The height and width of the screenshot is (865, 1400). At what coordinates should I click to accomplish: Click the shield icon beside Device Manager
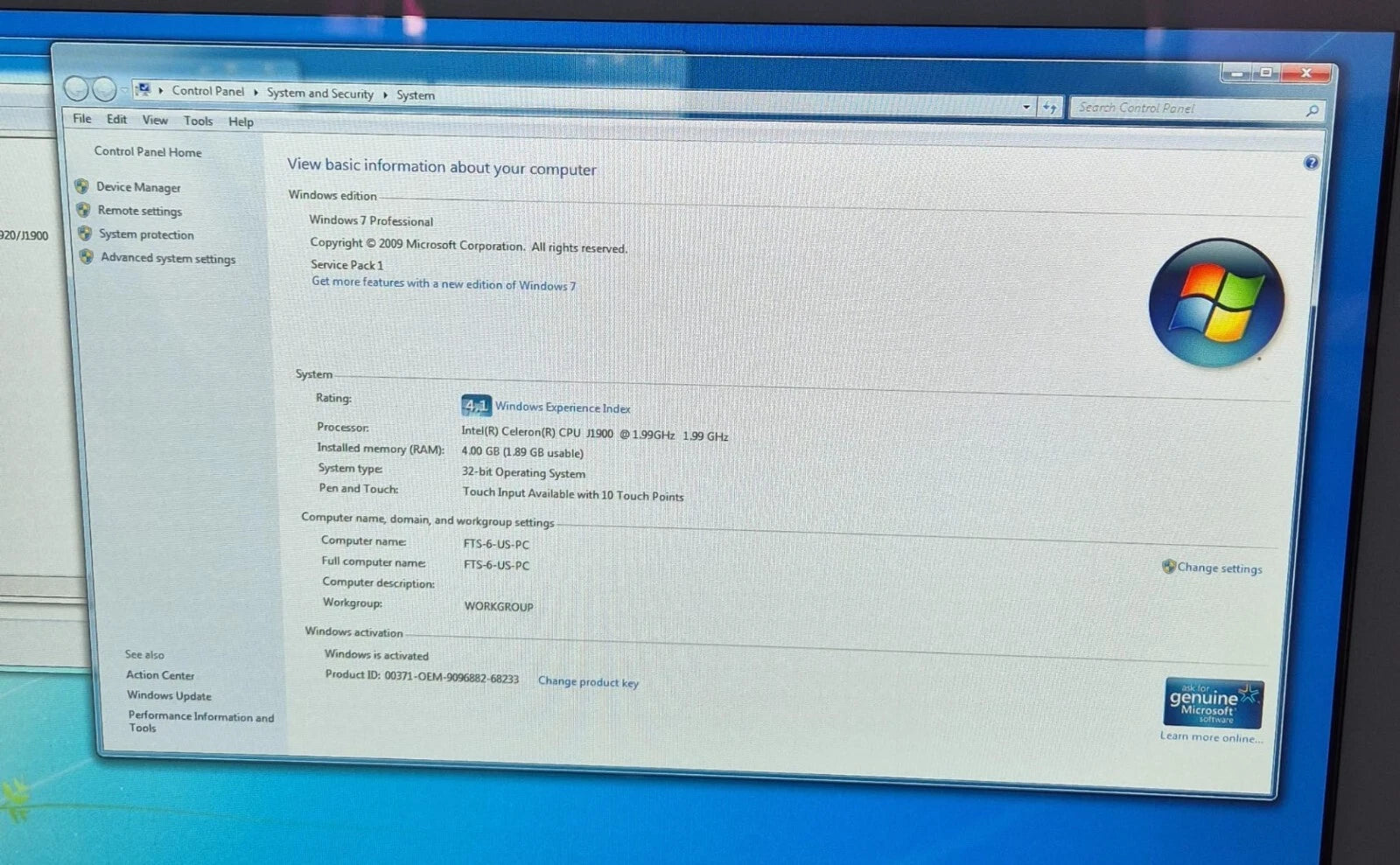pos(82,185)
